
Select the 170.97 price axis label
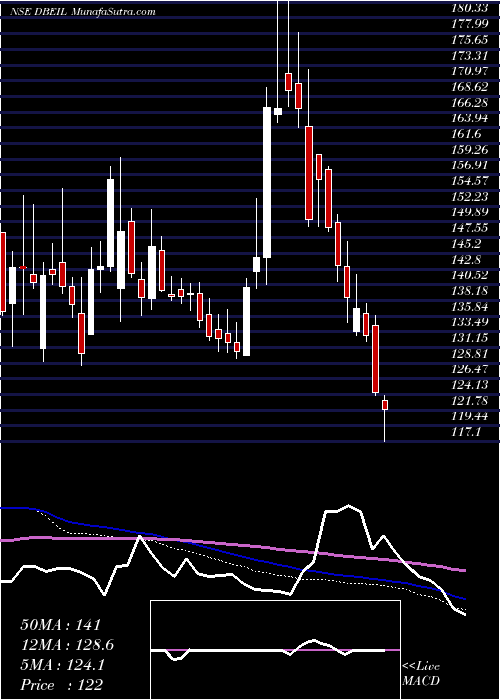[471, 71]
